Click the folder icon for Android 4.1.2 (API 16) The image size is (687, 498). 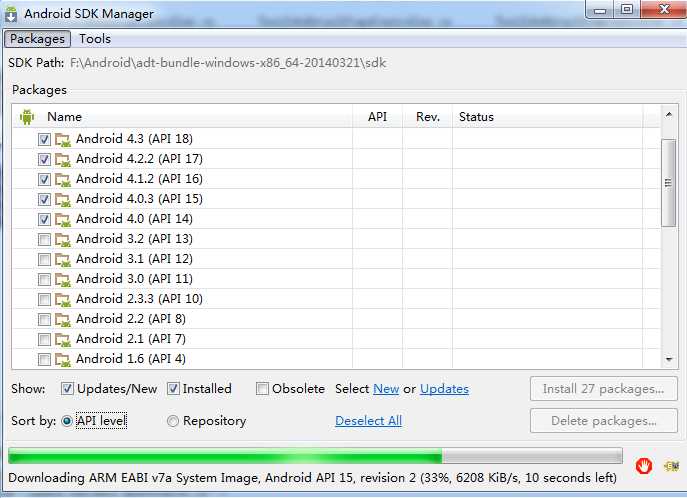[63, 180]
